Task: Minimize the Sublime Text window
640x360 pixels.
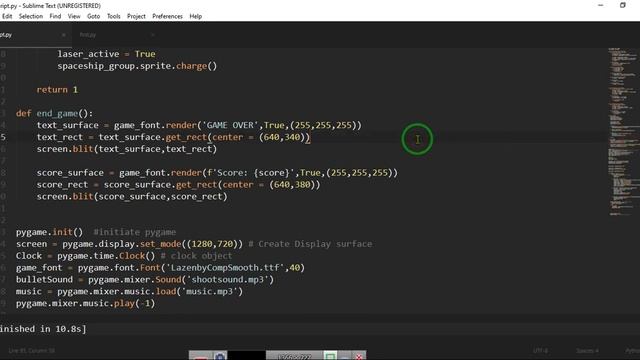Action: point(600,5)
